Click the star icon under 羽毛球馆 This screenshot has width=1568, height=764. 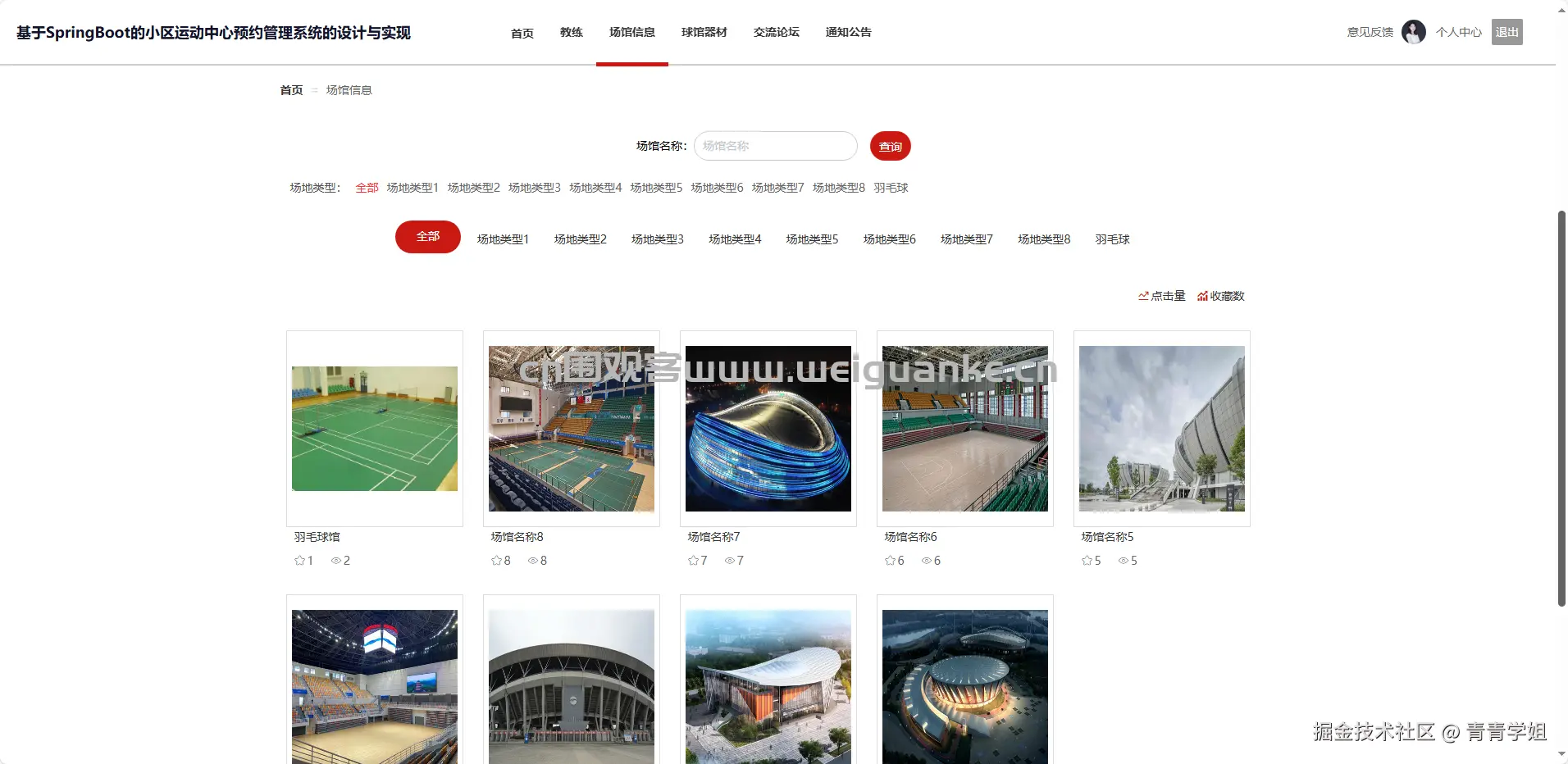tap(299, 561)
